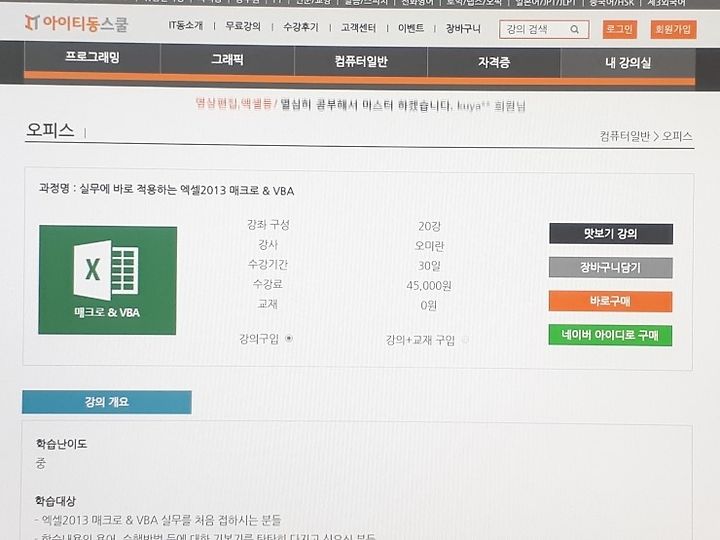Open the 무료강의 menu
The height and width of the screenshot is (540, 720).
[243, 26]
